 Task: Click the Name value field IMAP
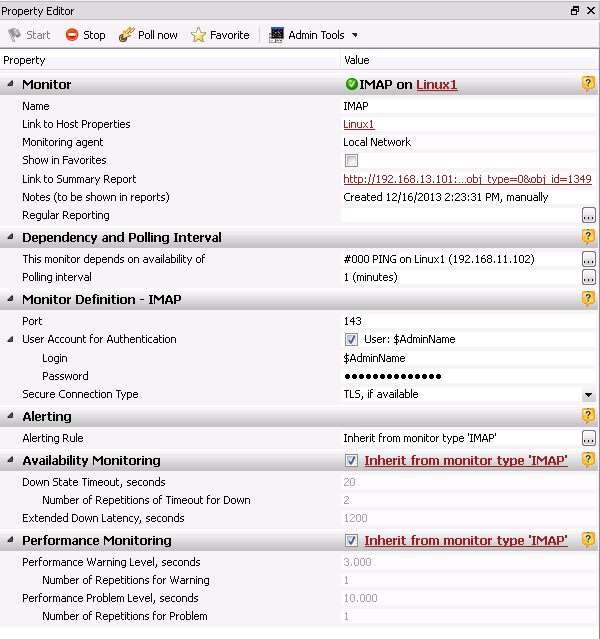469,106
